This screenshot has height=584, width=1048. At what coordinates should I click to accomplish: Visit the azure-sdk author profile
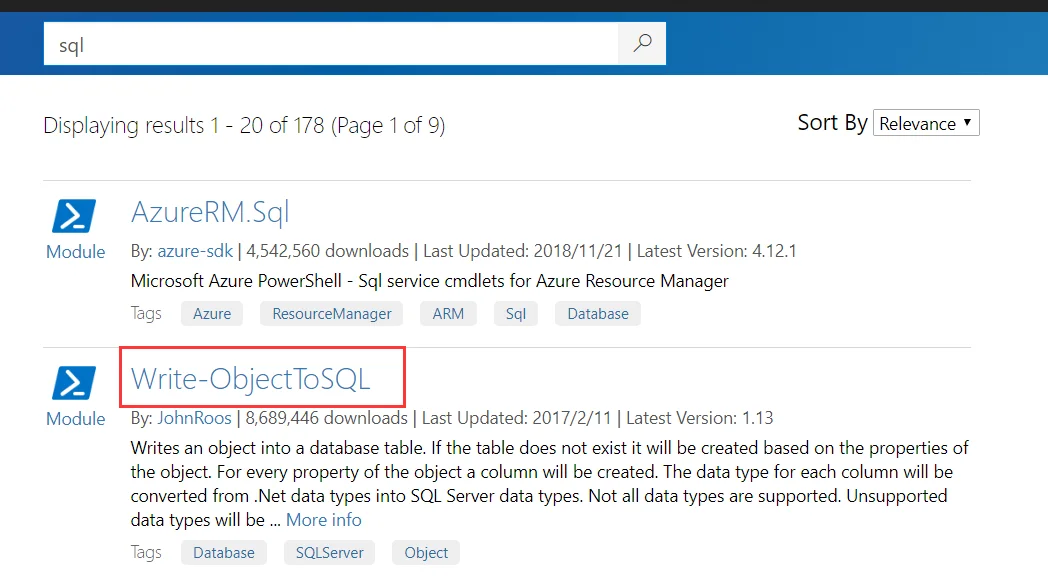pos(195,251)
